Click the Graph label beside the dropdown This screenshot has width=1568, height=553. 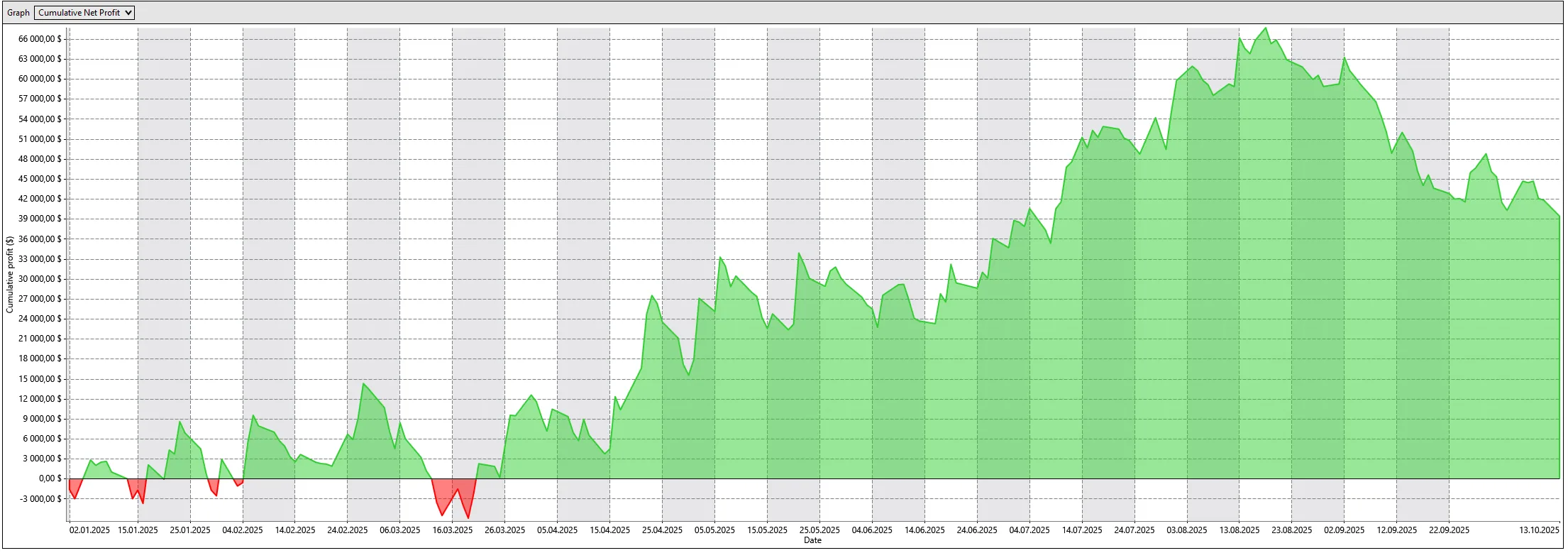coord(18,13)
